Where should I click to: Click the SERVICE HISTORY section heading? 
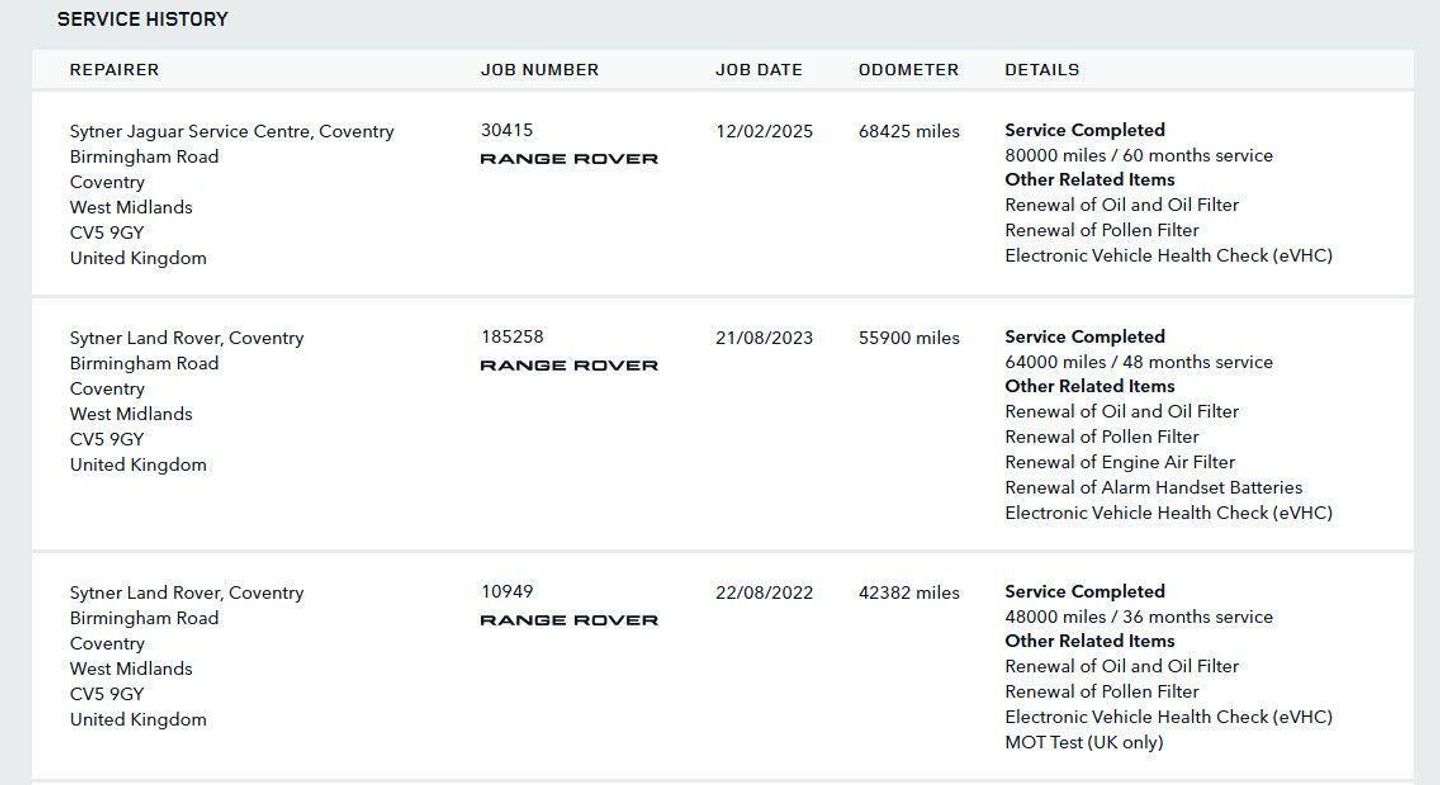pyautogui.click(x=142, y=19)
